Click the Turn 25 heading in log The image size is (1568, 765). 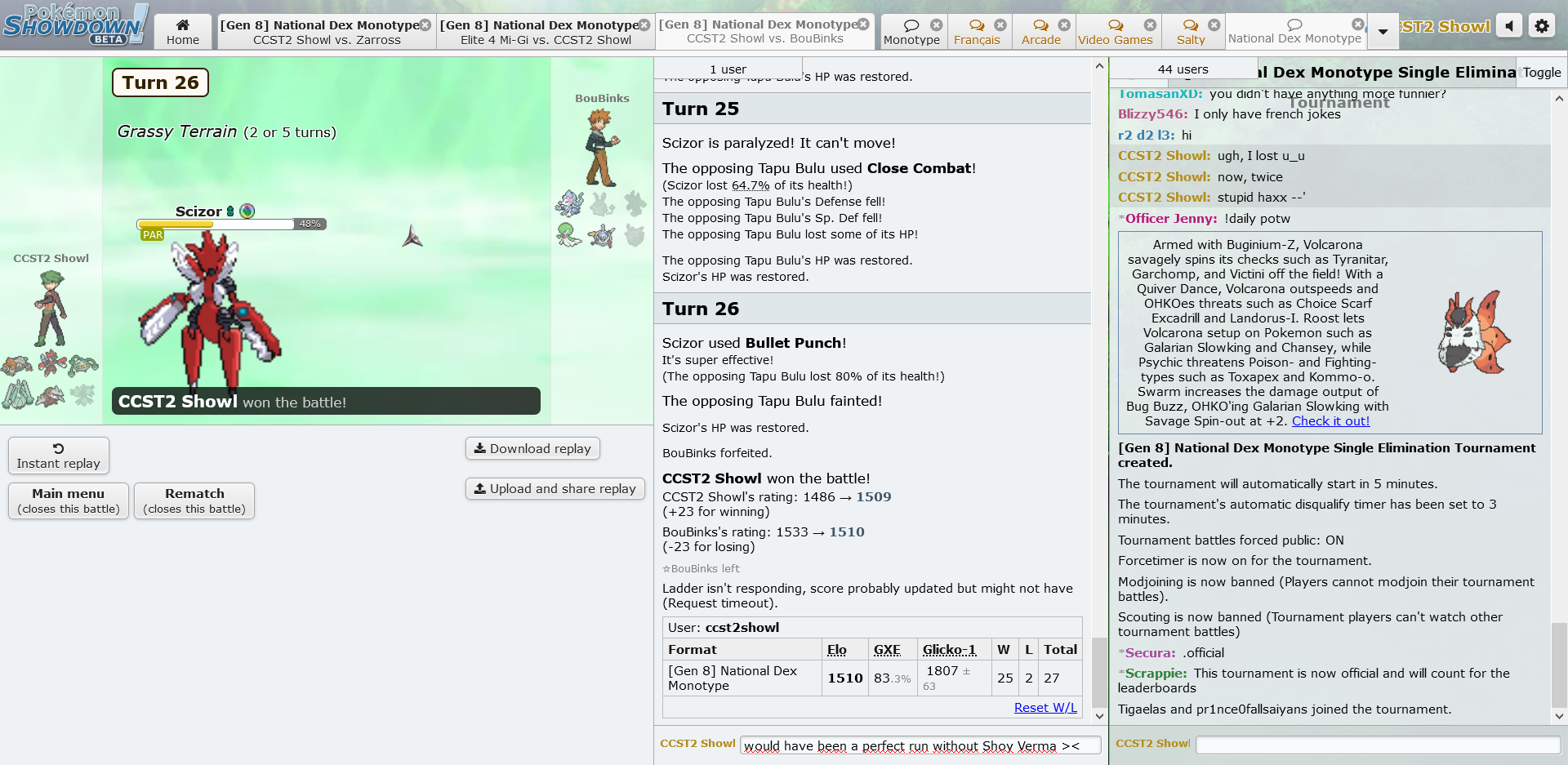pyautogui.click(x=701, y=109)
